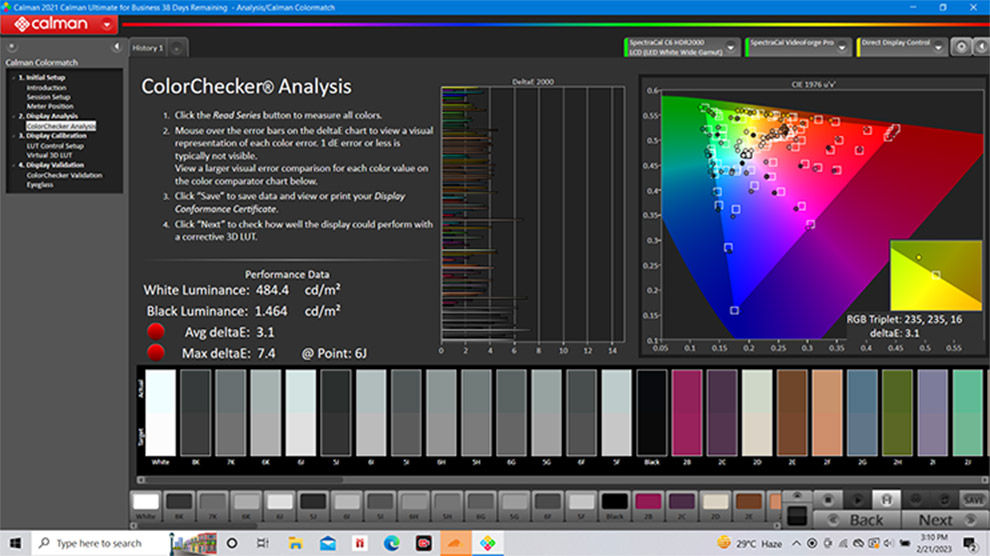Click the comparator chart horizontal scrollbar

(x=561, y=480)
